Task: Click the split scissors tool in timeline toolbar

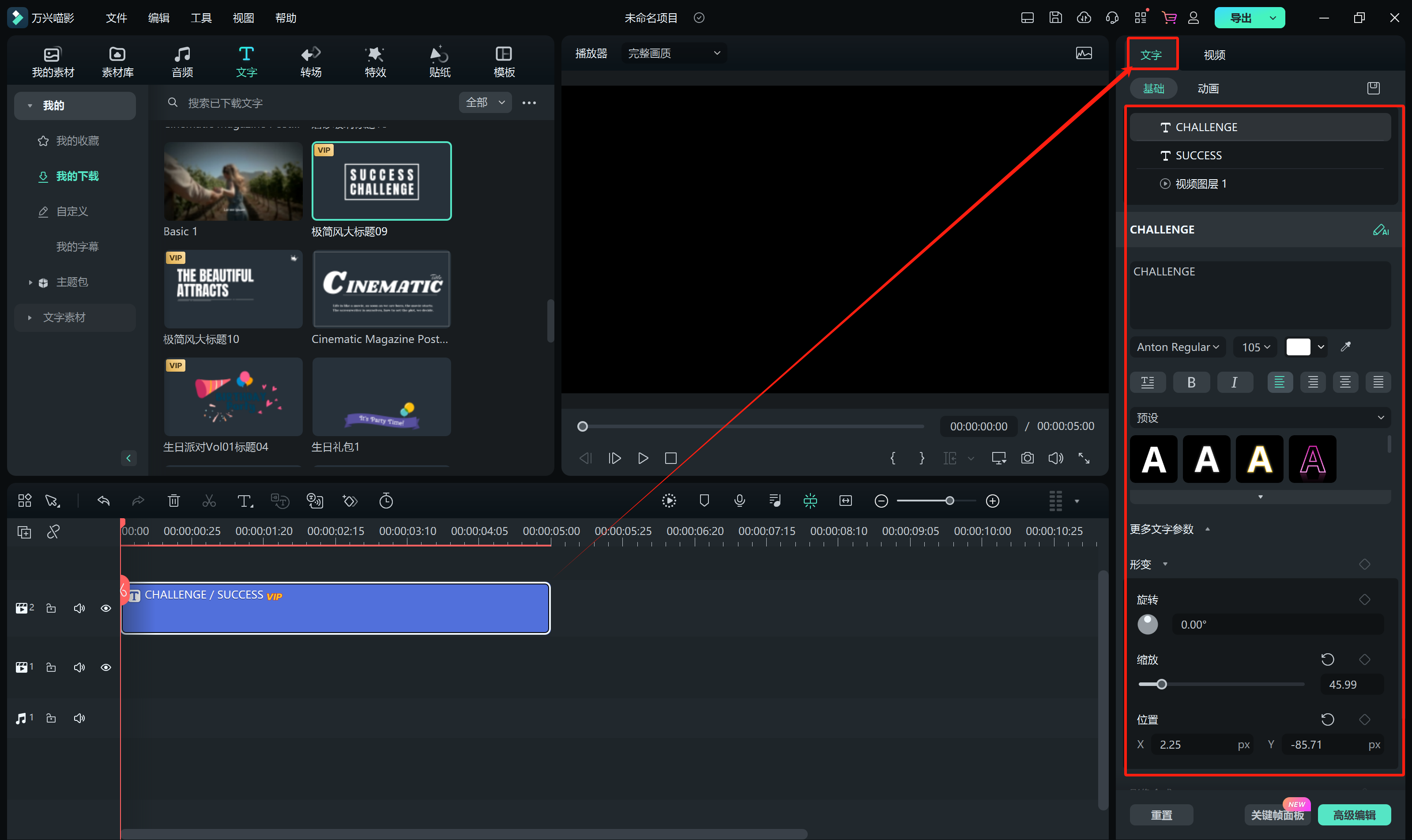Action: pyautogui.click(x=209, y=501)
